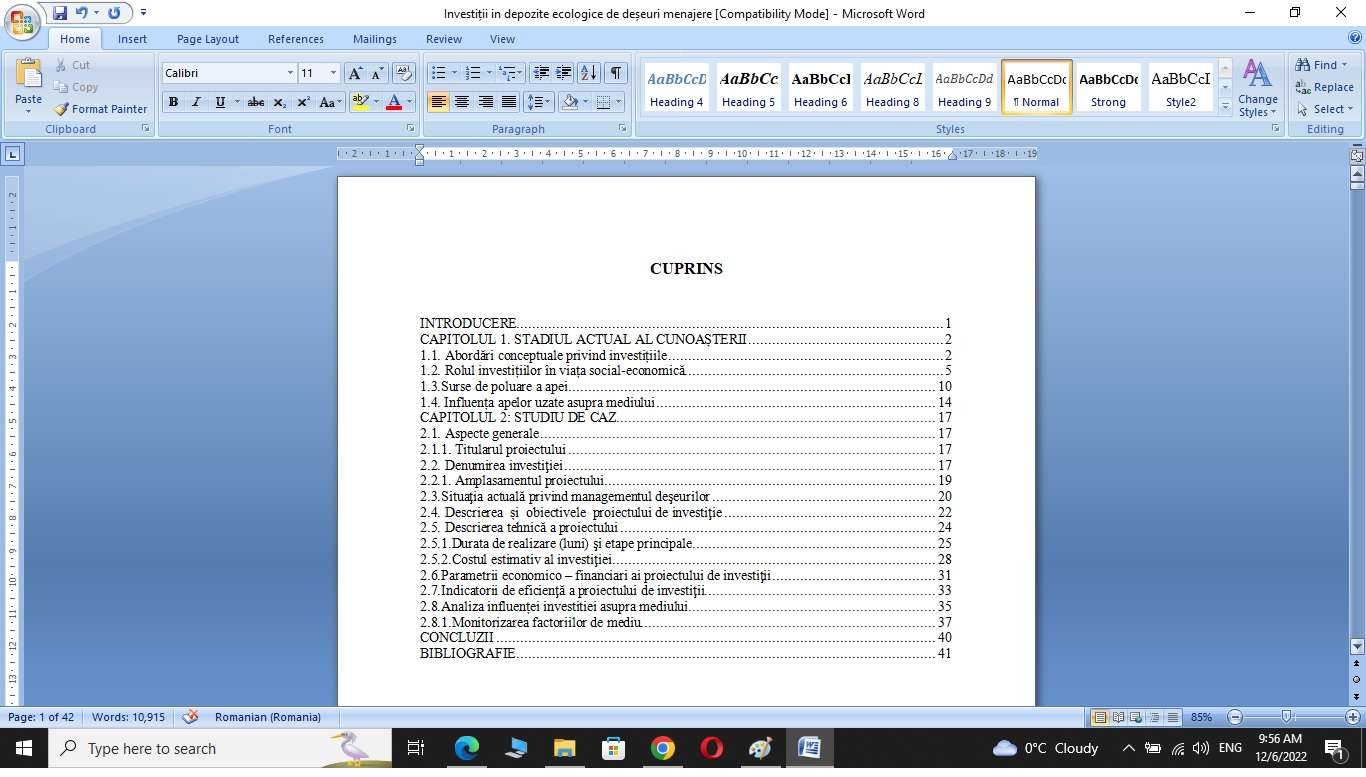Select the Justify alignment icon
Screen dimensions: 1366x777
click(509, 102)
